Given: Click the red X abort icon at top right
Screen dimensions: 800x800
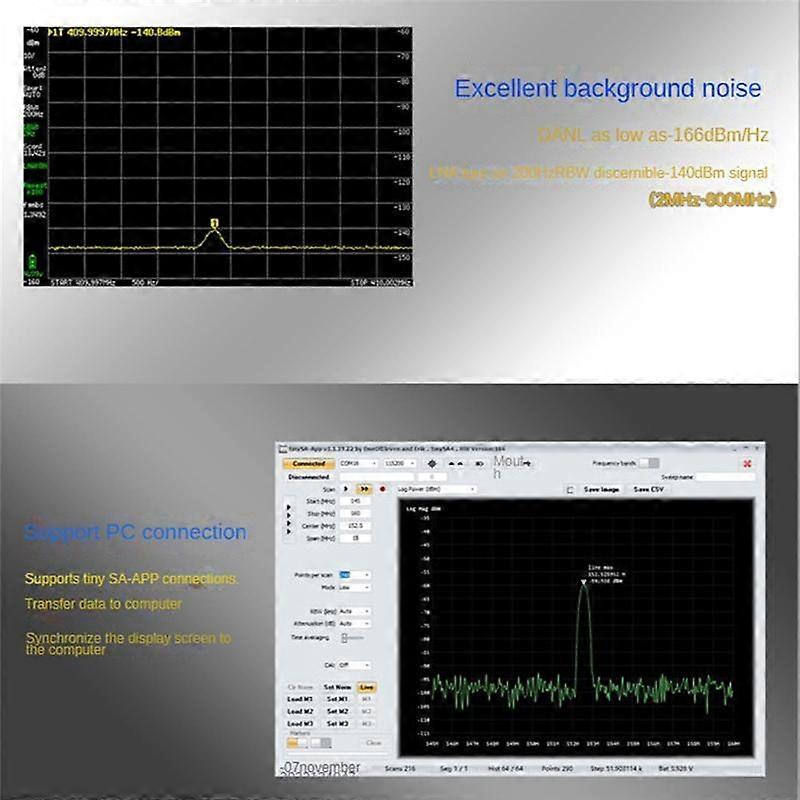Looking at the screenshot, I should pos(747,464).
